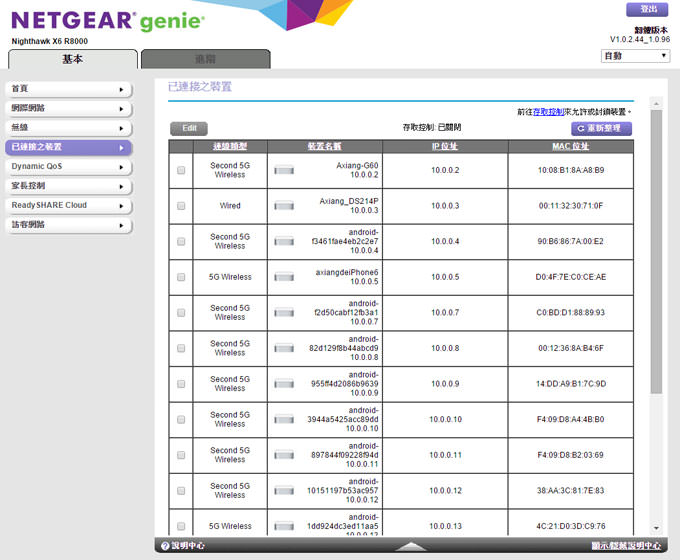
Task: Click the device icon in the 10.0.0.11 row
Action: 284,455
